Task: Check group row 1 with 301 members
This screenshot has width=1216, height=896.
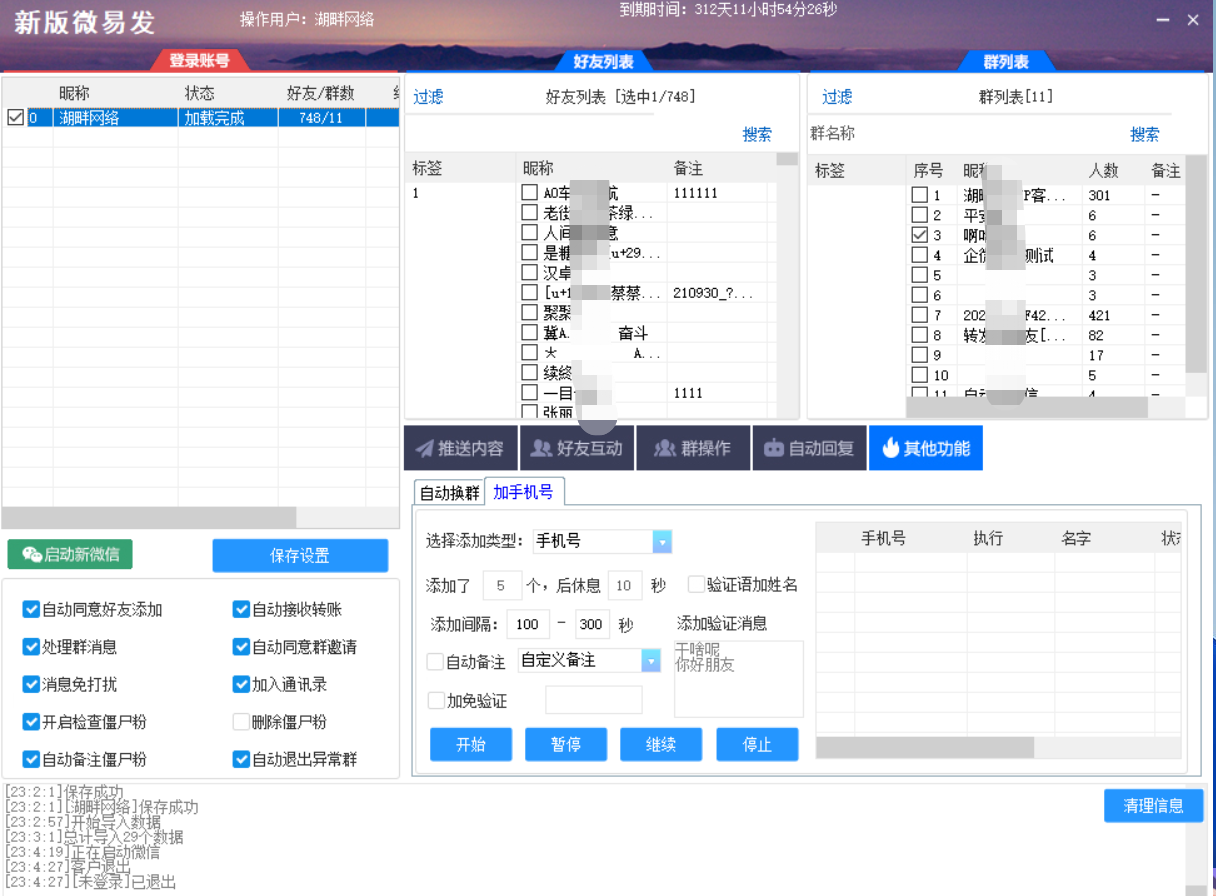Action: coord(920,195)
